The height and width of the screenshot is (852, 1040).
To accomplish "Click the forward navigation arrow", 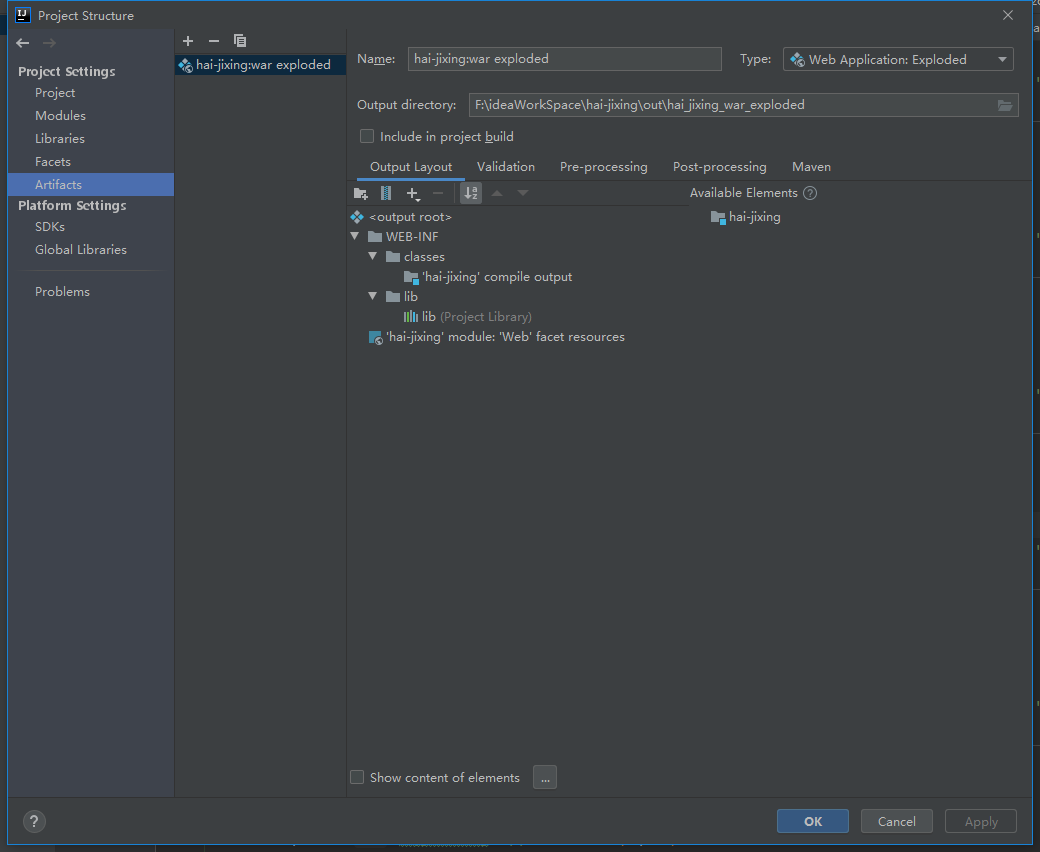I will (x=49, y=43).
